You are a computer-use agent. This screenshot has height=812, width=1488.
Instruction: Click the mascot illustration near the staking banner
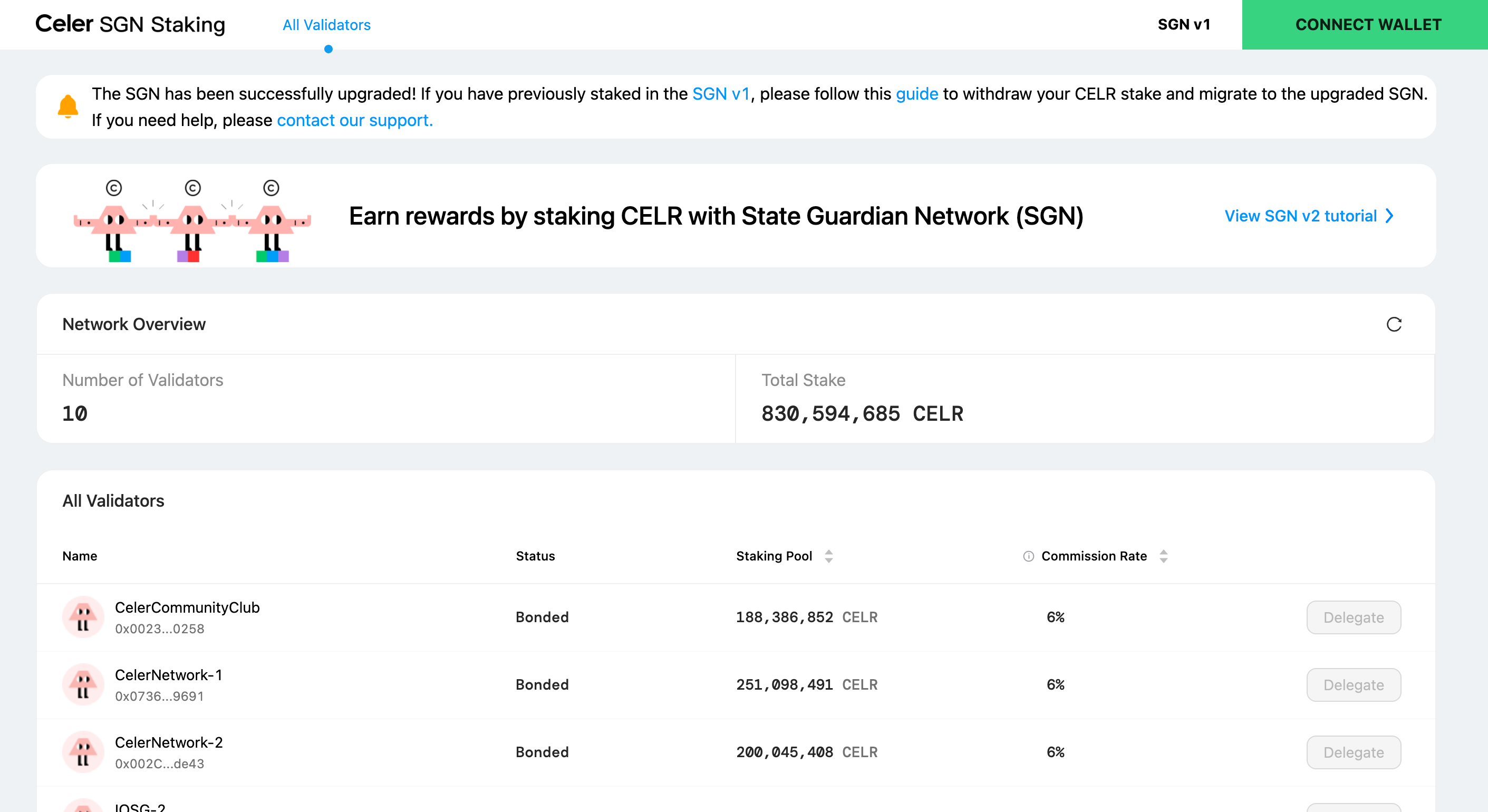192,219
